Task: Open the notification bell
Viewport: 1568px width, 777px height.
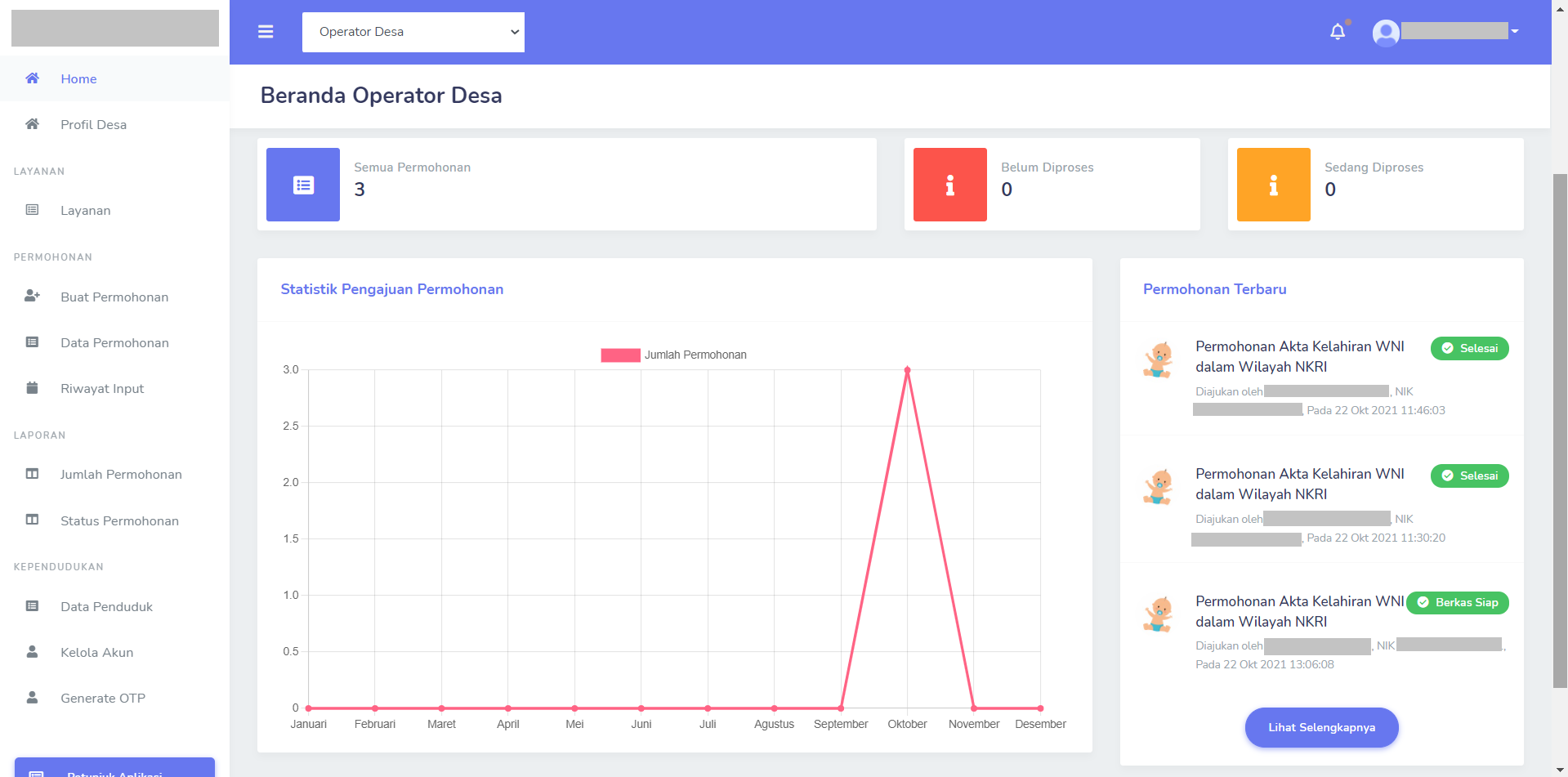Action: click(1337, 32)
